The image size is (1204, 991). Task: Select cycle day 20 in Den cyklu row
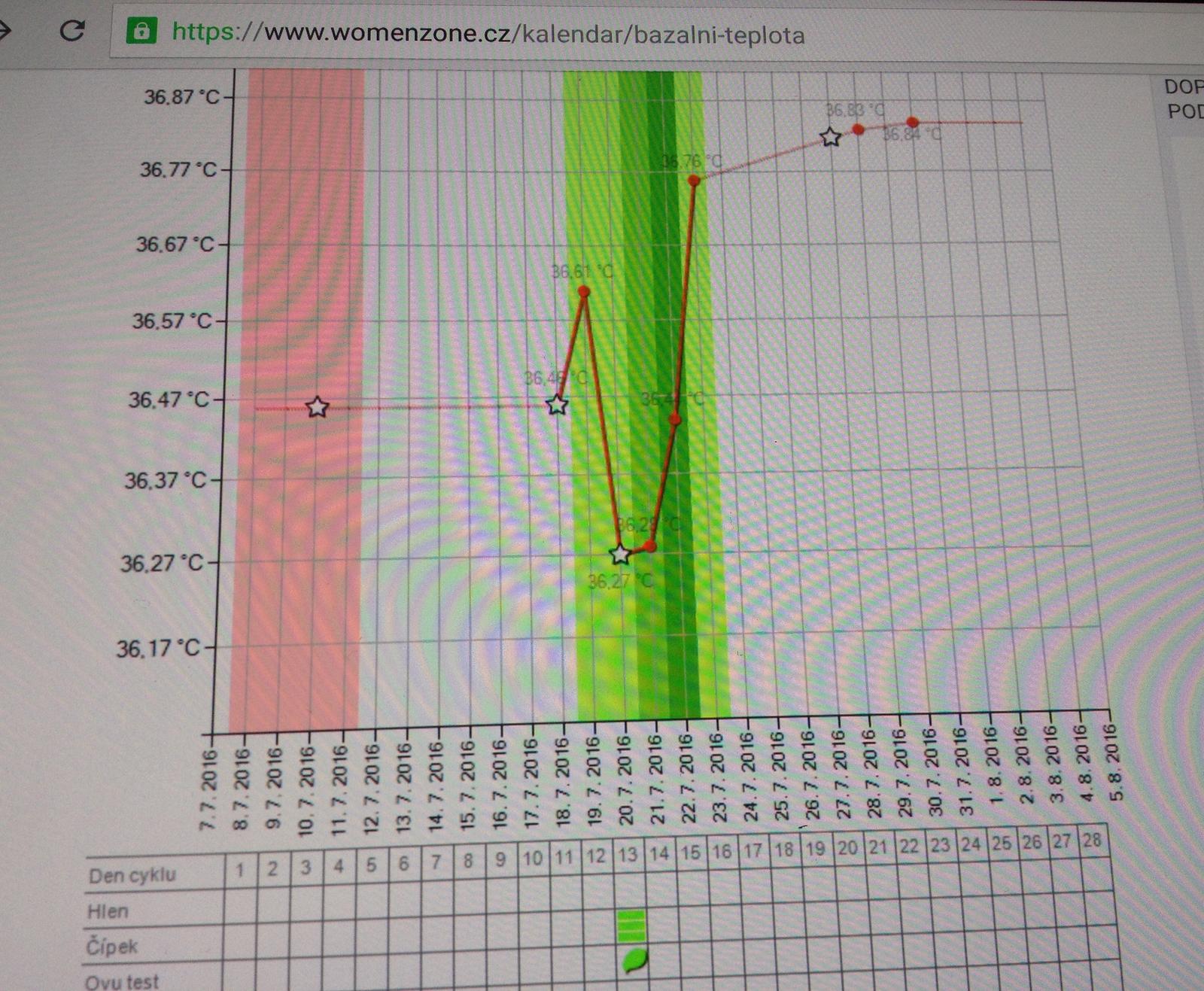click(847, 848)
